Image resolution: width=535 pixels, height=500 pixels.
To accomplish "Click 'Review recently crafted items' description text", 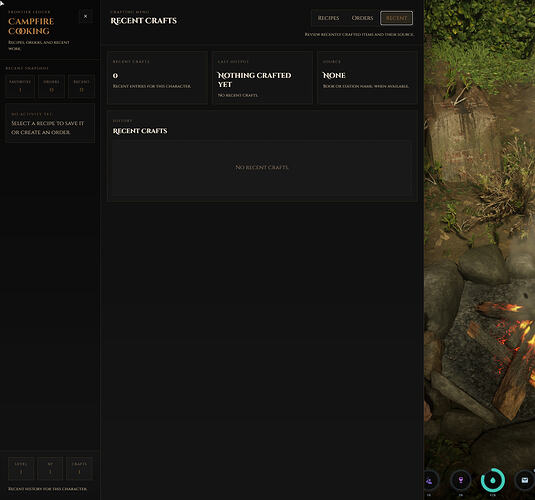I will pos(359,34).
